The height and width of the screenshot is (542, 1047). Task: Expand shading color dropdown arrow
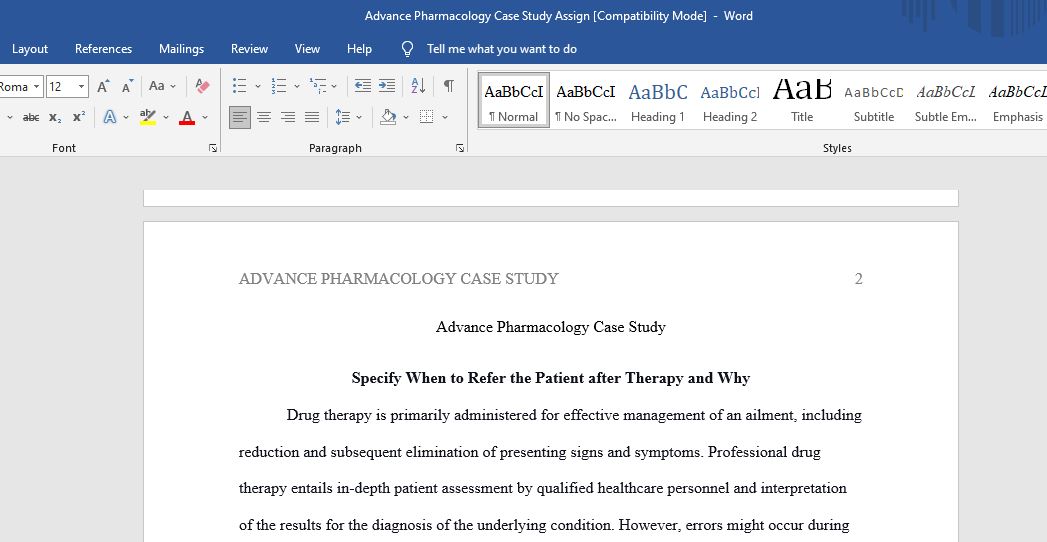tap(405, 117)
